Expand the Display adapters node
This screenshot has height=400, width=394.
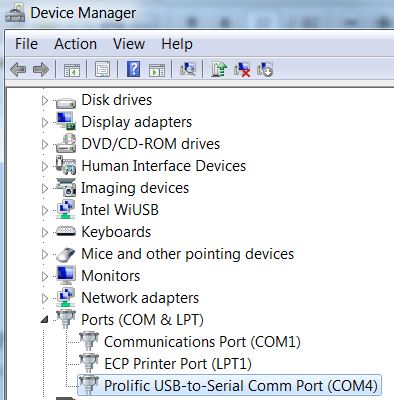coord(45,122)
